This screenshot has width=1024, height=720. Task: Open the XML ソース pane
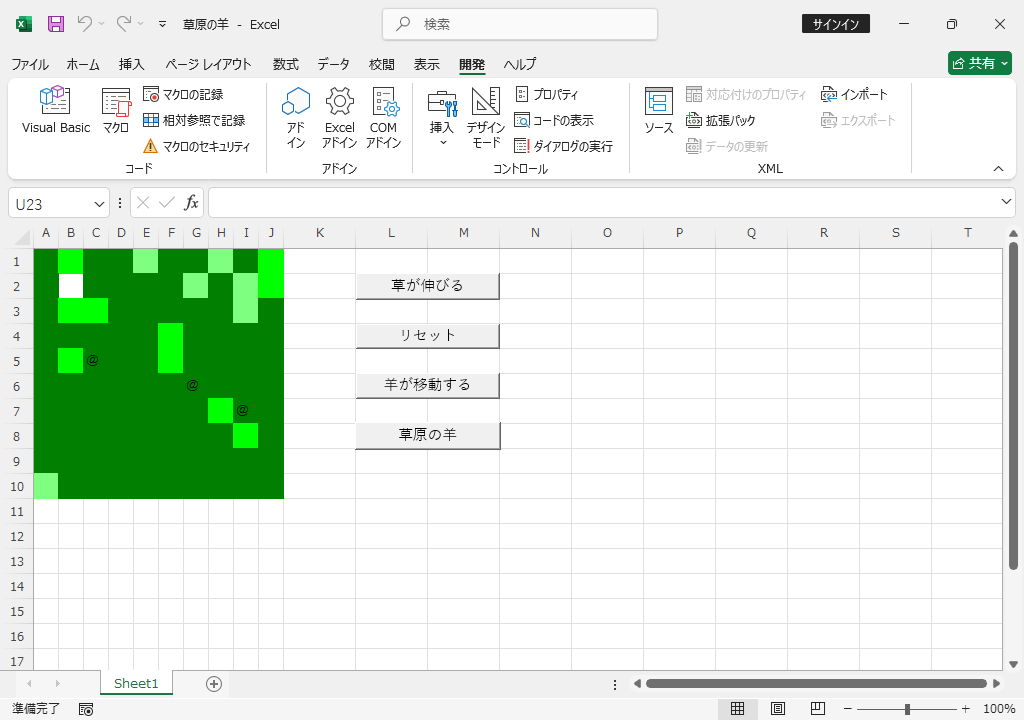658,110
